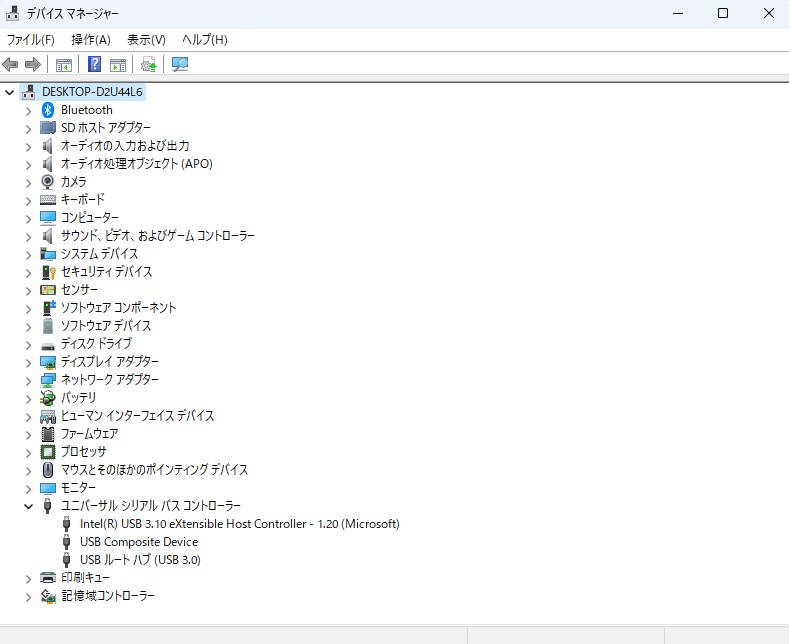Click the action pane toolbar icon
This screenshot has height=644, width=789.
coord(118,64)
